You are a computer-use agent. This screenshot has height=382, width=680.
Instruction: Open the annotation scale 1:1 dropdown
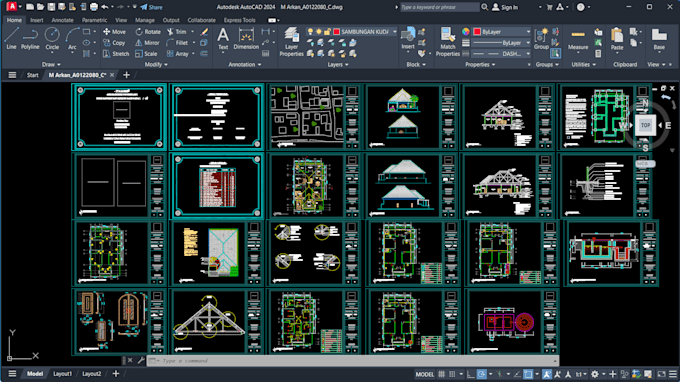[x=580, y=374]
